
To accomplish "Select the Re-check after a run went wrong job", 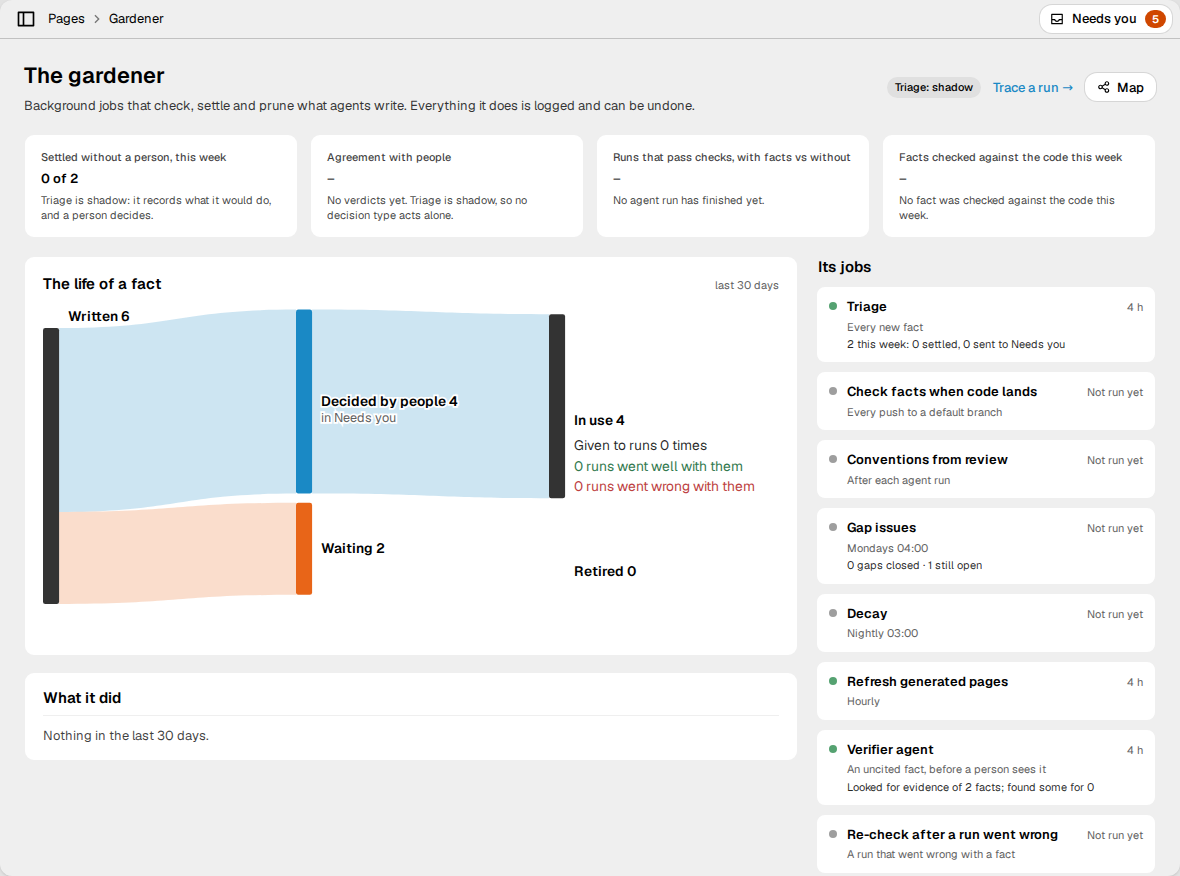I will (986, 844).
